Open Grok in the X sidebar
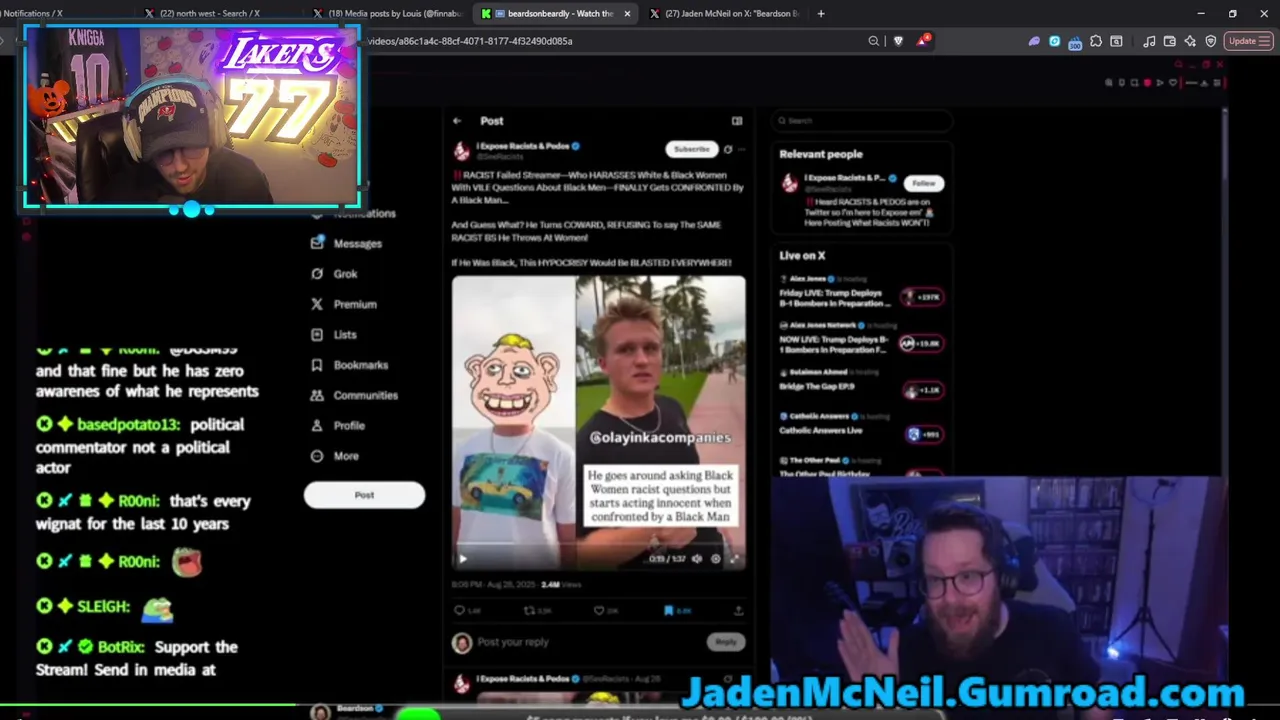Viewport: 1280px width, 720px height. (334, 273)
